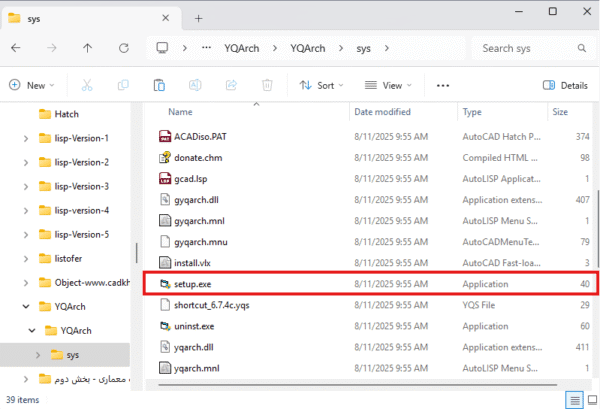Click the Delete trash icon

click(x=267, y=86)
